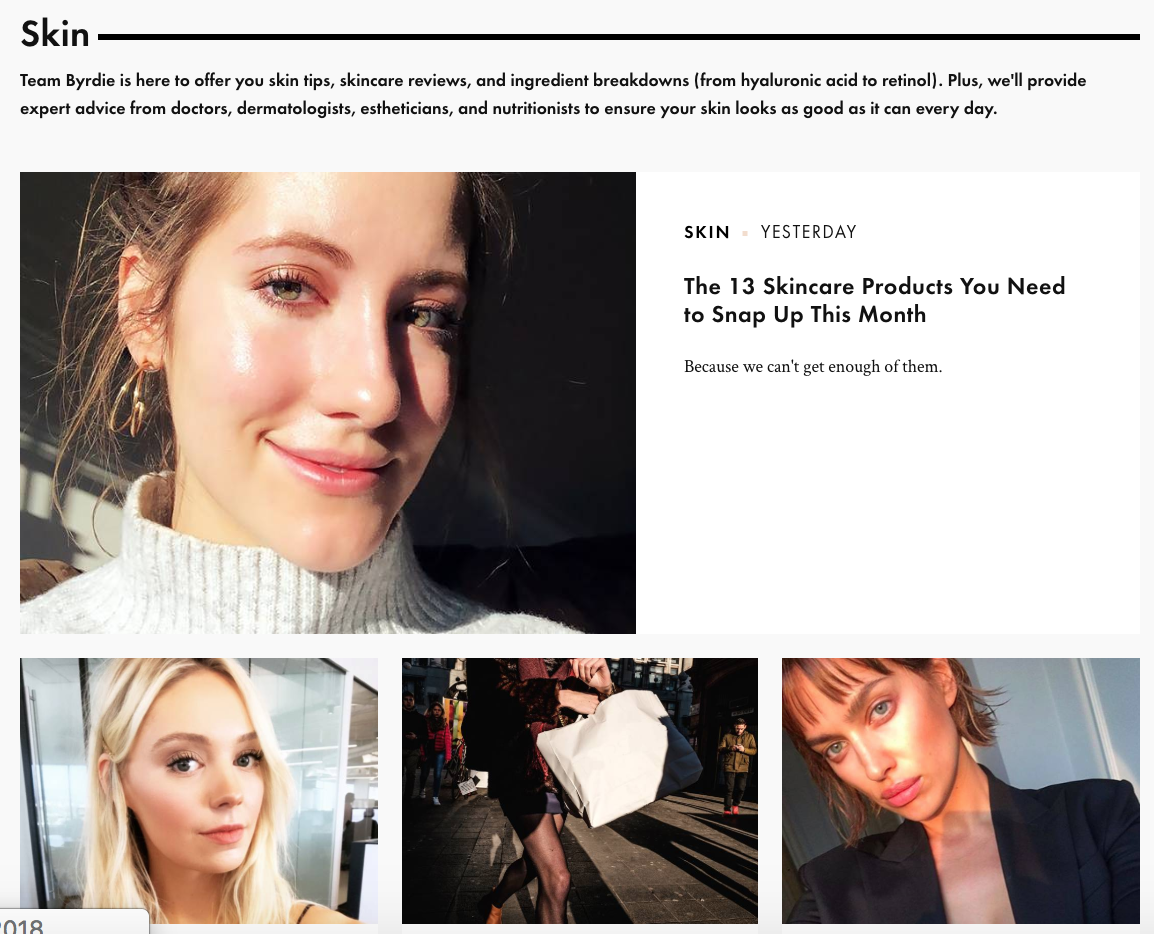Open the featured woman in turtleneck photo
1154x934 pixels.
(328, 403)
